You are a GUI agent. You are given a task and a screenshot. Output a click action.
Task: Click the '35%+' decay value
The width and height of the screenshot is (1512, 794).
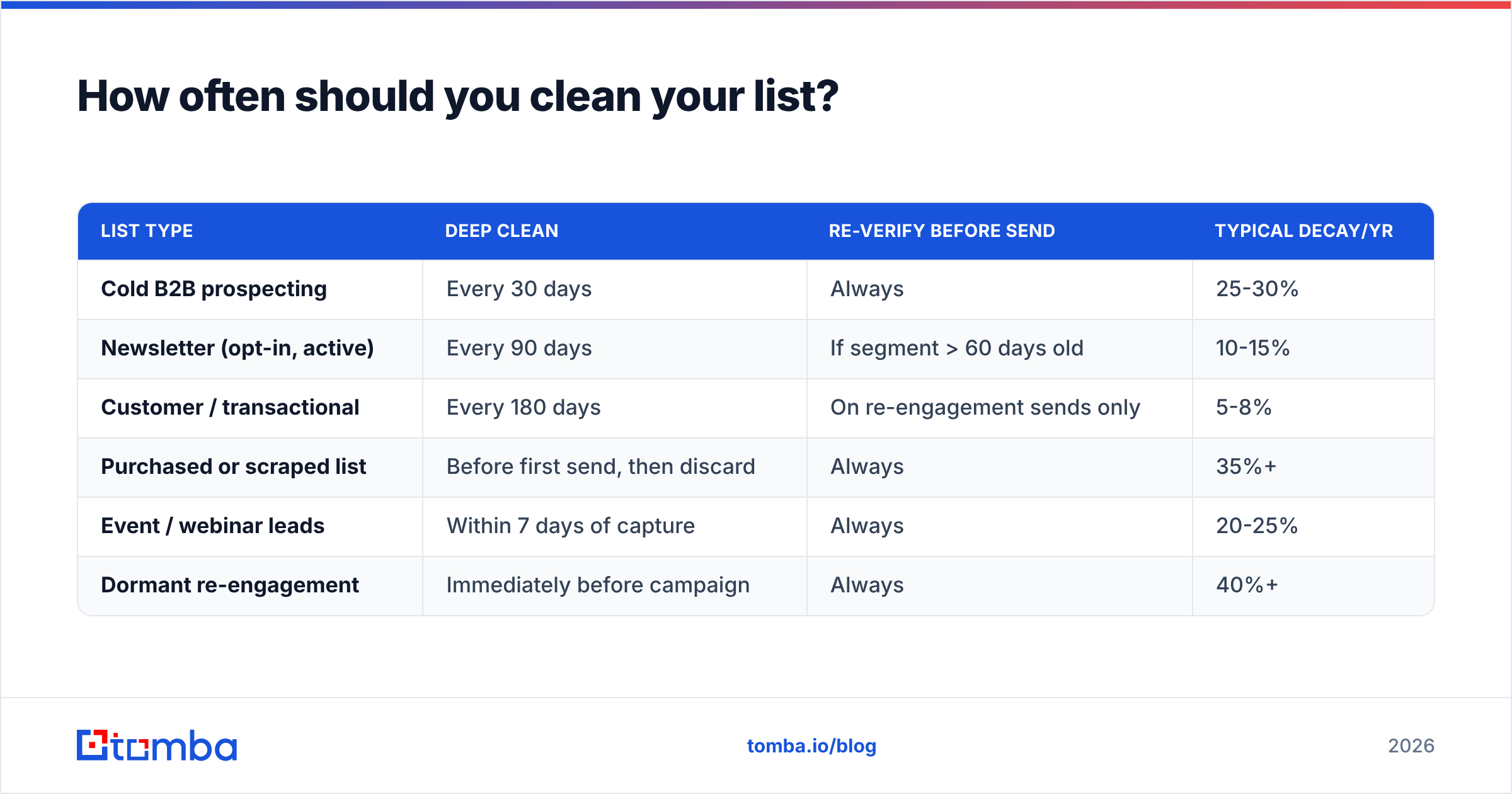coord(1246,467)
